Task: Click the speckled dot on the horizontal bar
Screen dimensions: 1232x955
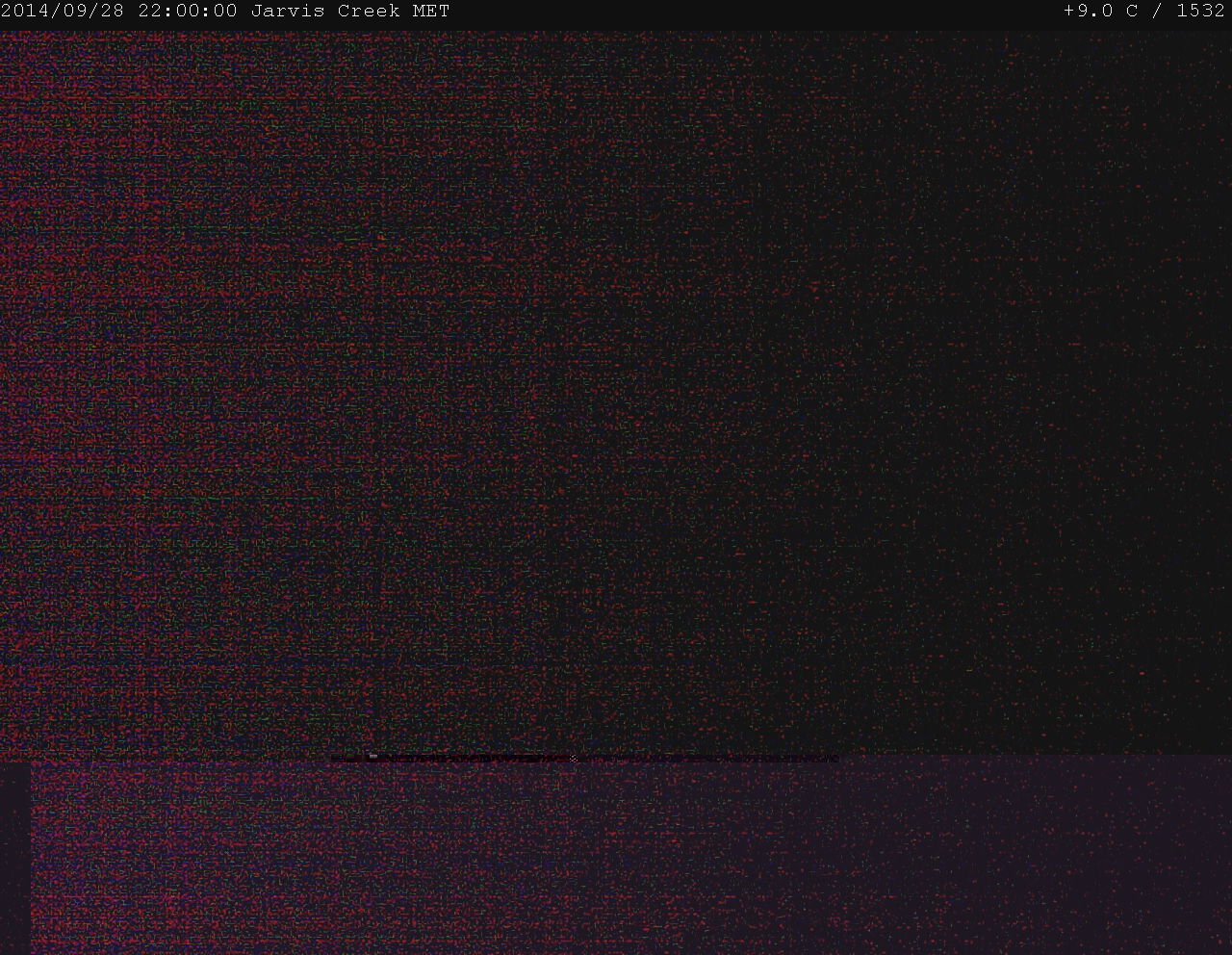Action: click(574, 759)
